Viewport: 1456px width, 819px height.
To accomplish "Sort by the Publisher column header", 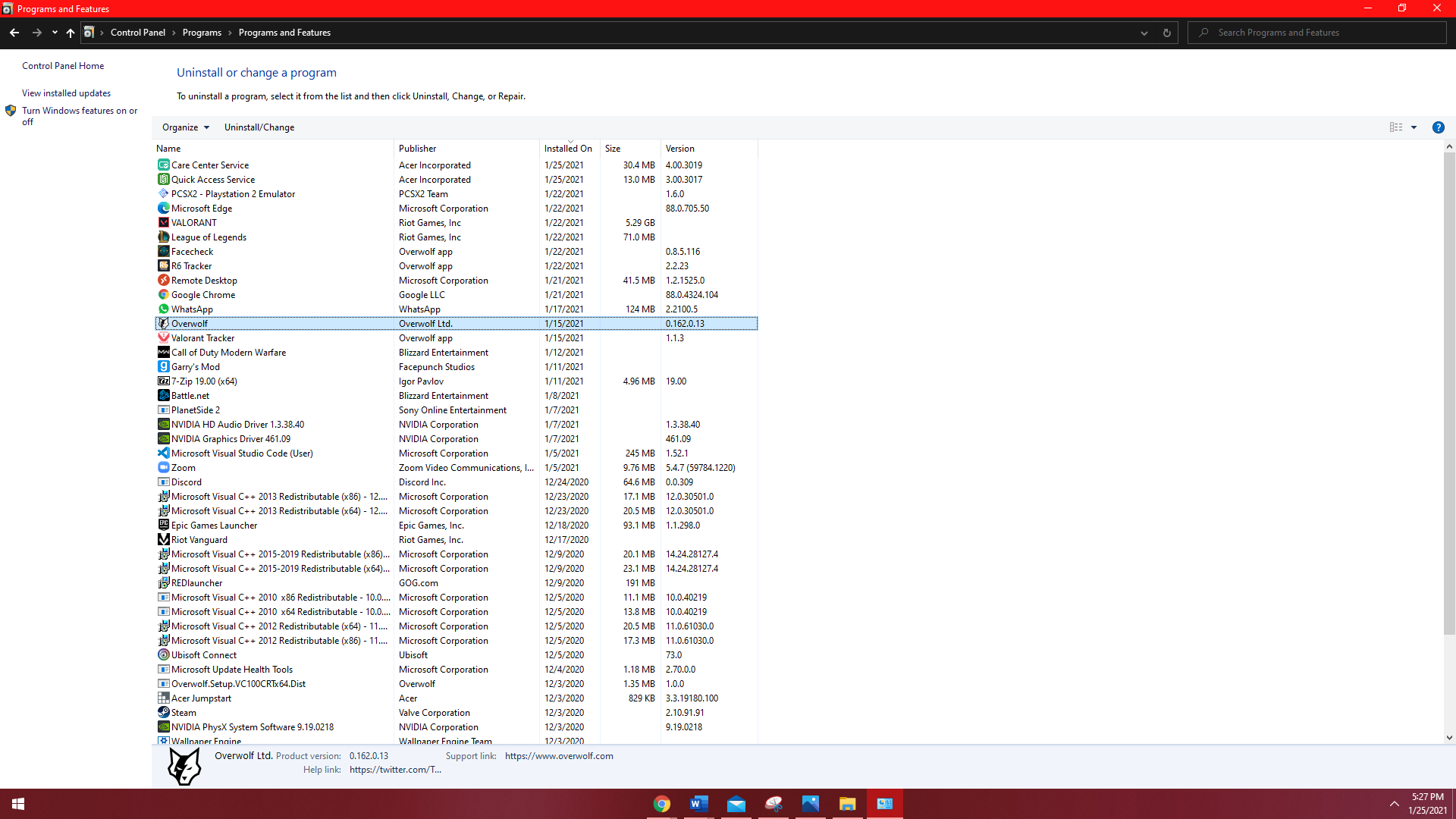I will pos(467,149).
